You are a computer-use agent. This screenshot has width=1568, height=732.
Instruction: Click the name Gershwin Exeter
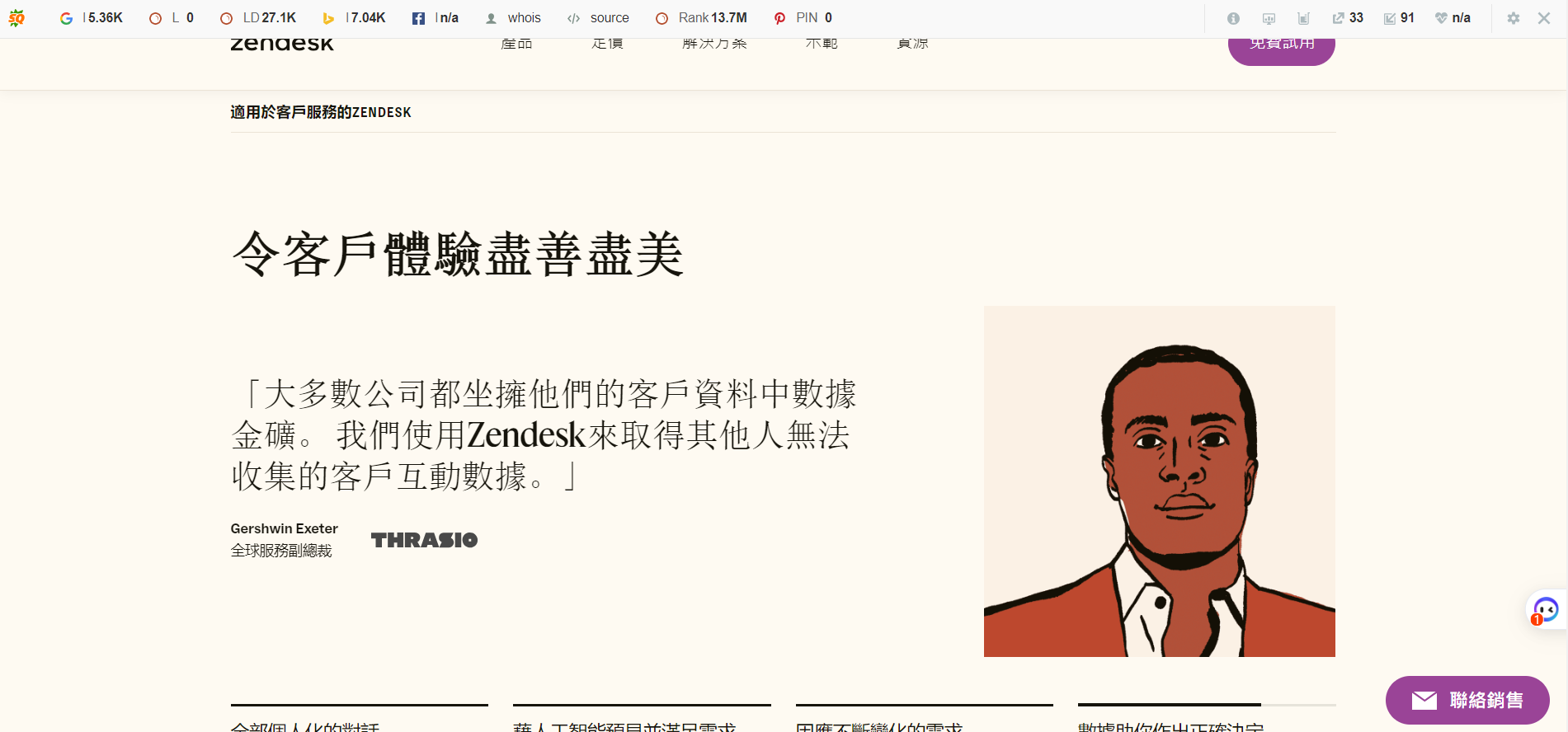pyautogui.click(x=285, y=528)
